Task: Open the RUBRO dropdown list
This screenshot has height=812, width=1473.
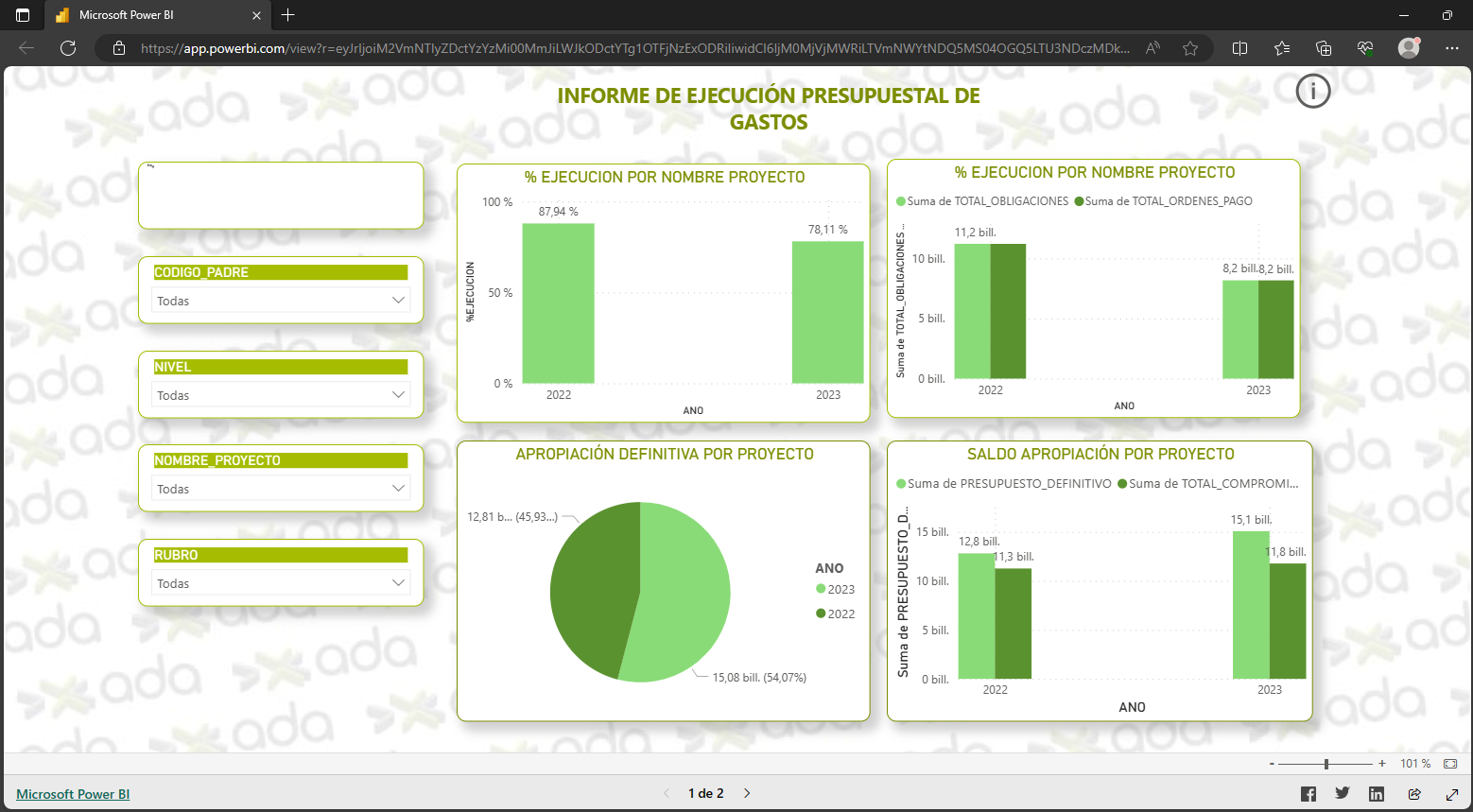Action: [281, 583]
